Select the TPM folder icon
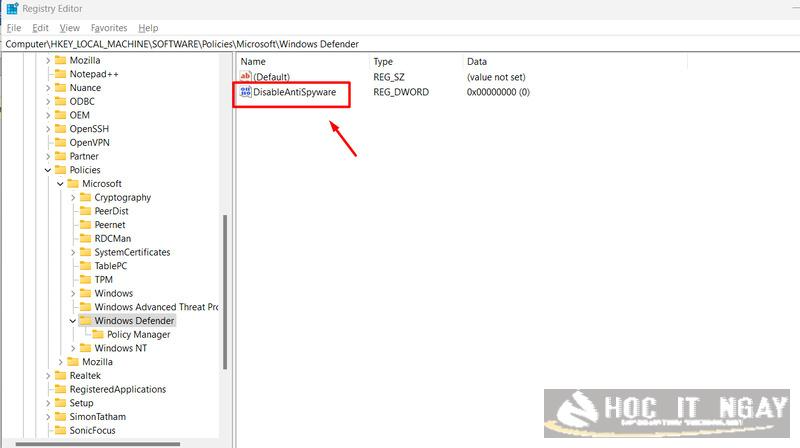 click(86, 280)
